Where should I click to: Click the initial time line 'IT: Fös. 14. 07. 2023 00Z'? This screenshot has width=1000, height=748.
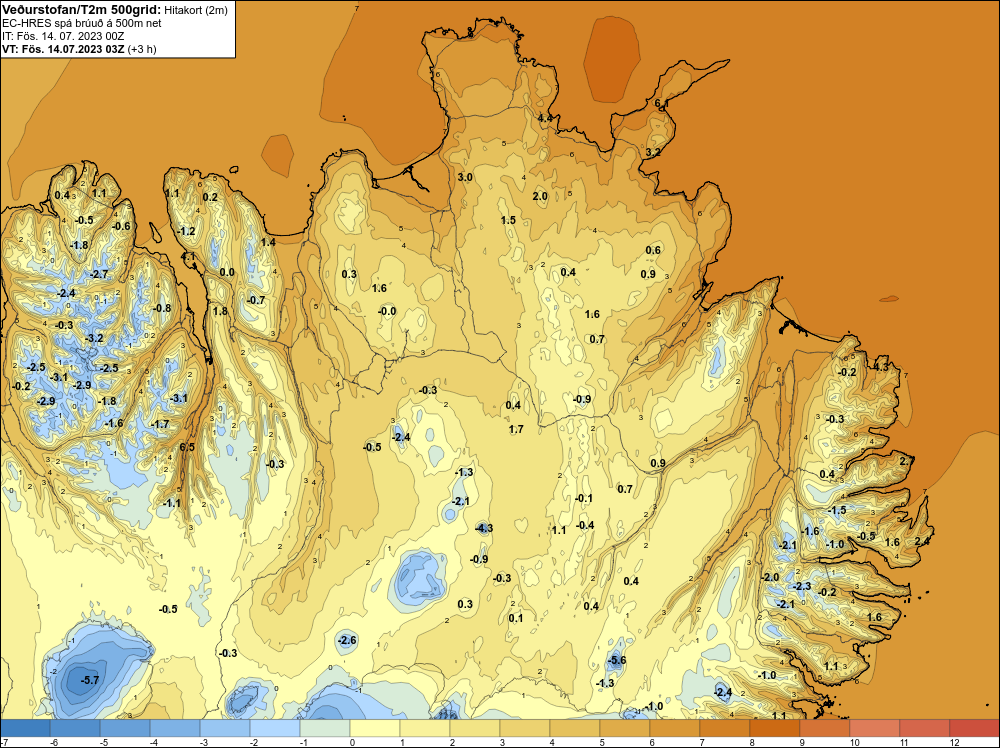63,36
